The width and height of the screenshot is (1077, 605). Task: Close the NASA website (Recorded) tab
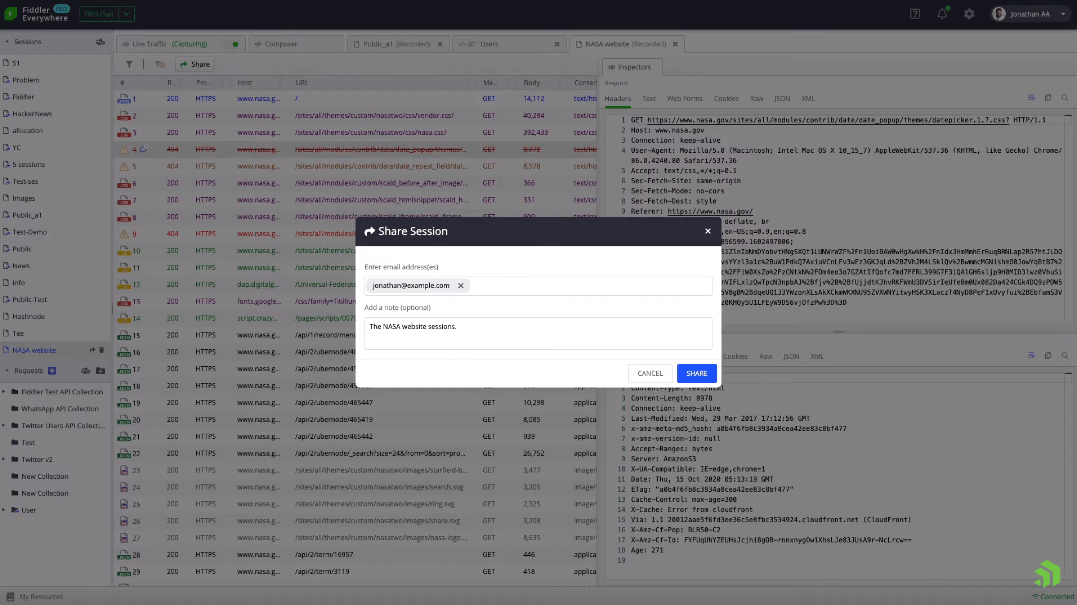tap(675, 44)
